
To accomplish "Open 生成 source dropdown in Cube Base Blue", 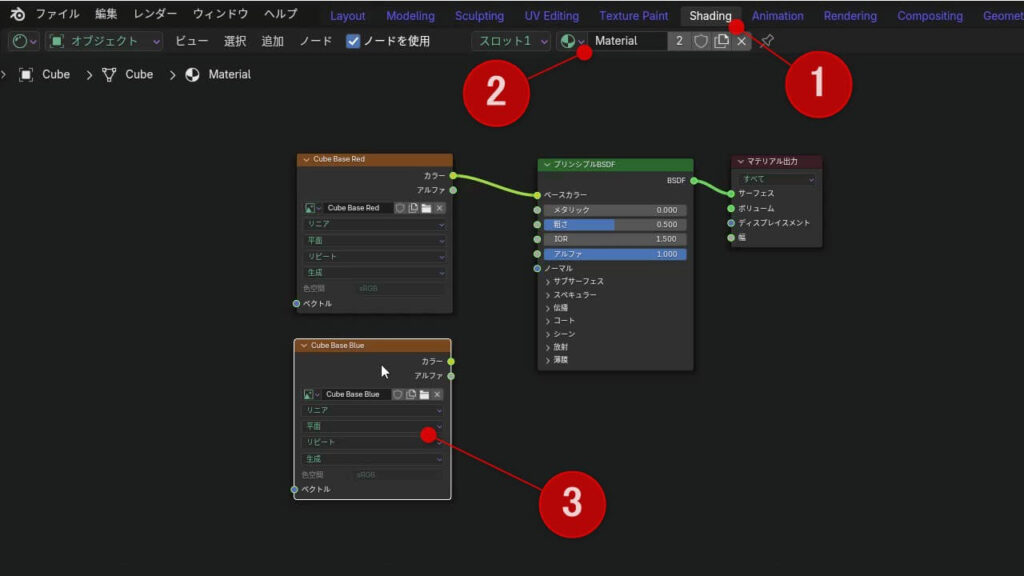I will coord(373,459).
